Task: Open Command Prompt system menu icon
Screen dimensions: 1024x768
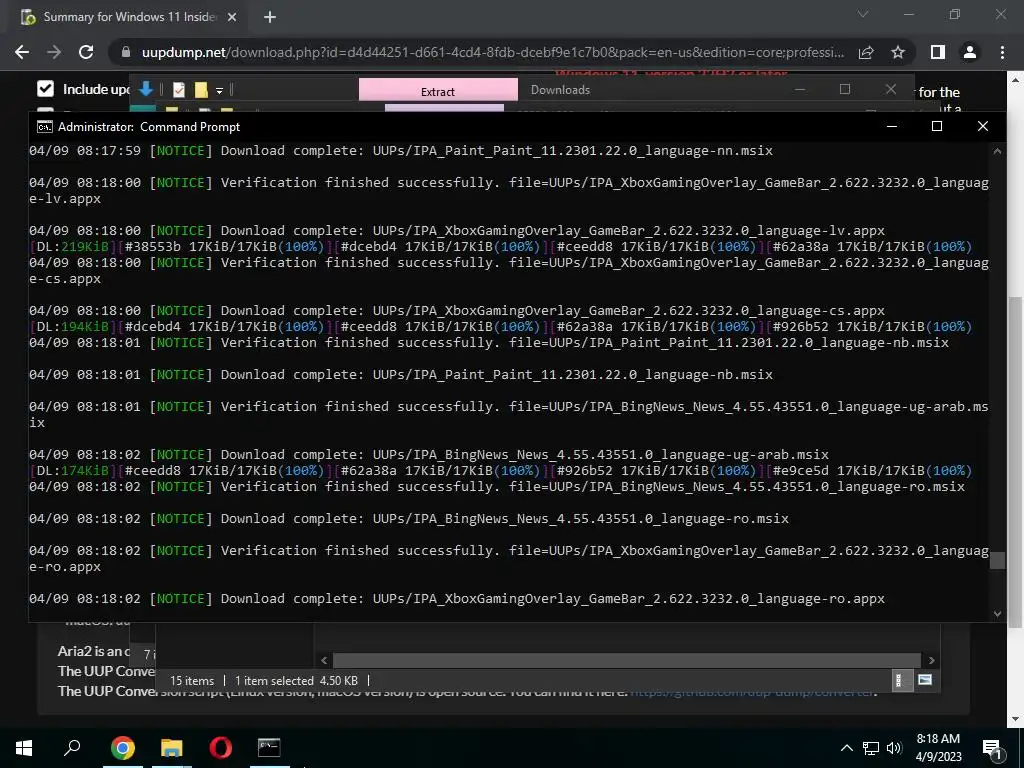Action: click(x=44, y=127)
